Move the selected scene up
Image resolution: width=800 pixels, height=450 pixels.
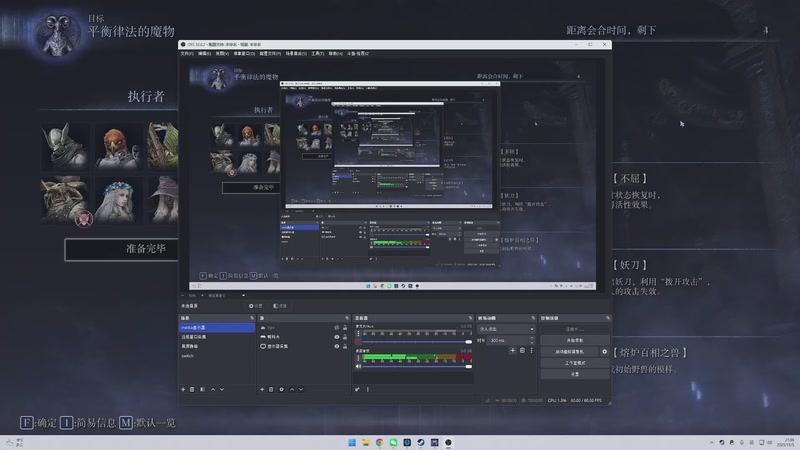213,389
